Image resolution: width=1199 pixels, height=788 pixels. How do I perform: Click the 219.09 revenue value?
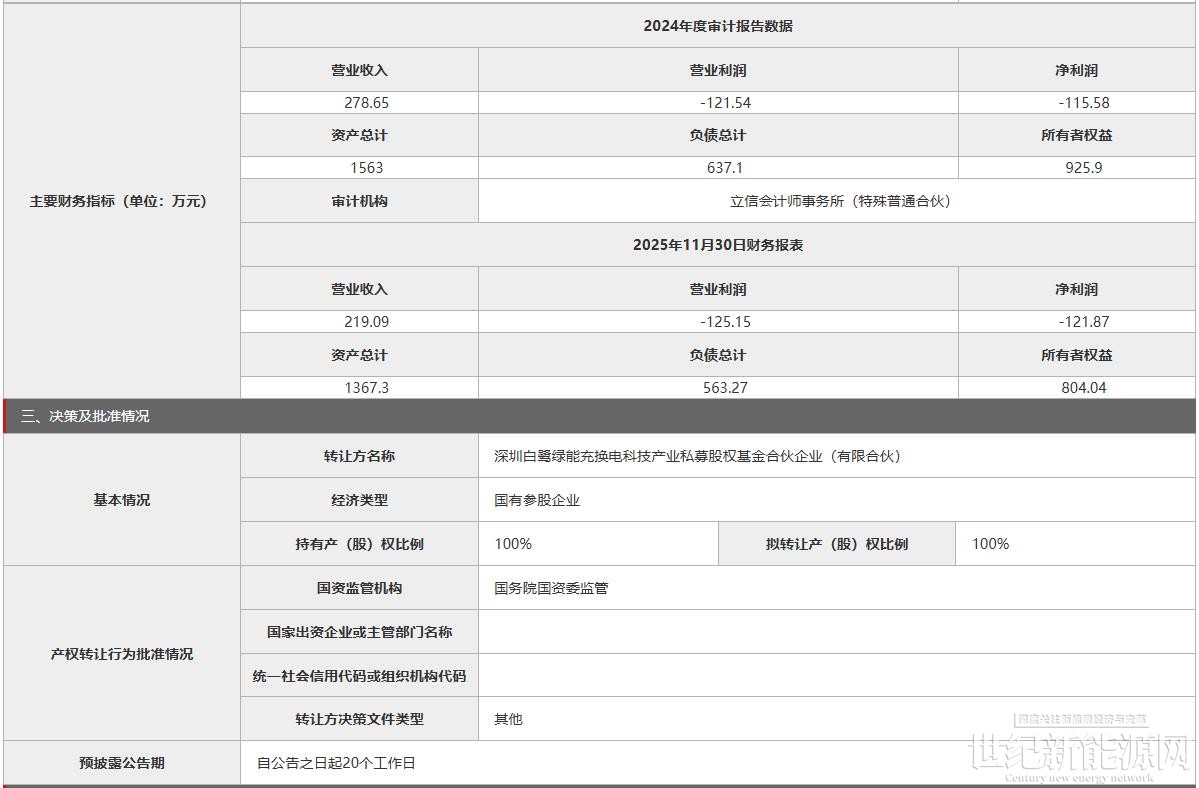[x=364, y=322]
